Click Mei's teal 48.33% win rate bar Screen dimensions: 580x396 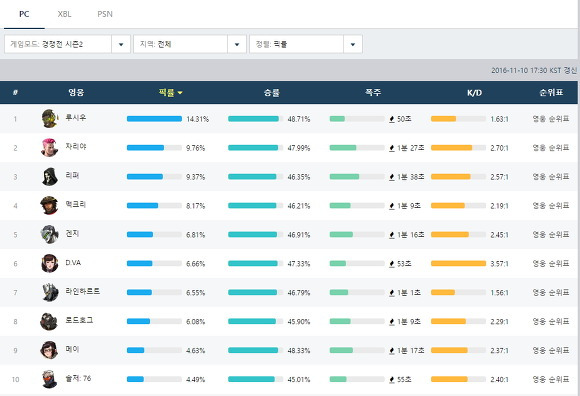click(253, 350)
